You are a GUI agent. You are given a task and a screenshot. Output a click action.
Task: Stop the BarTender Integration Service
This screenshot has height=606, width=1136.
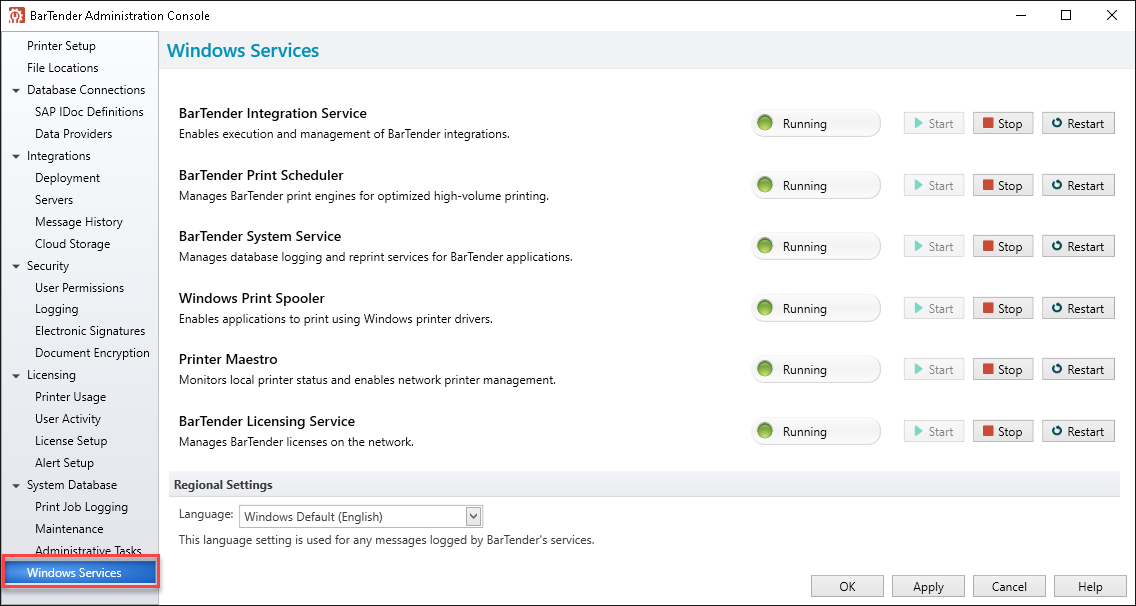tap(1003, 123)
